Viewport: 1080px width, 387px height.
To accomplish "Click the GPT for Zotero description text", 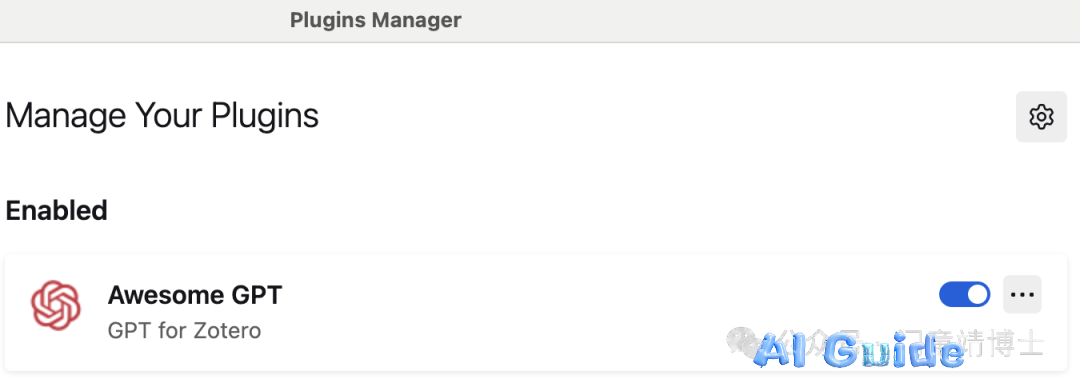I will [x=185, y=331].
